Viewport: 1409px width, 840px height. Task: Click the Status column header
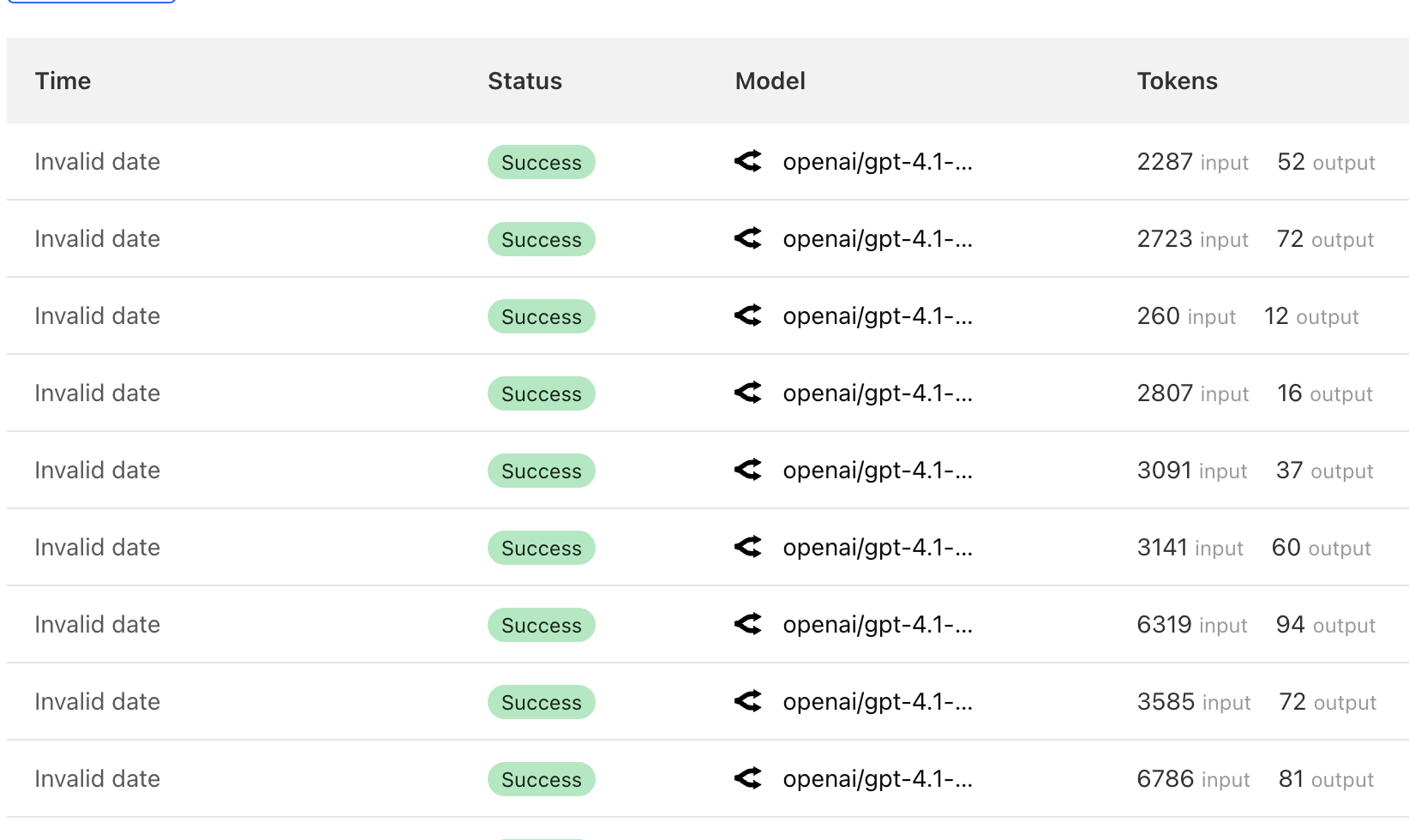click(525, 81)
